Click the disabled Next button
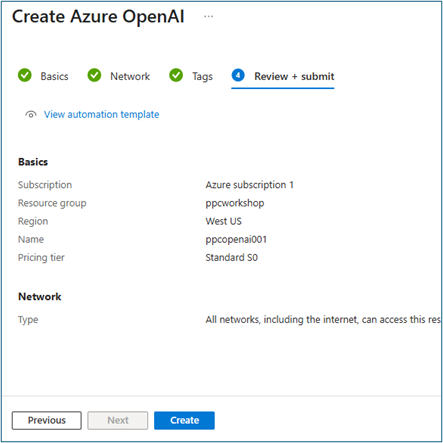 click(x=118, y=420)
